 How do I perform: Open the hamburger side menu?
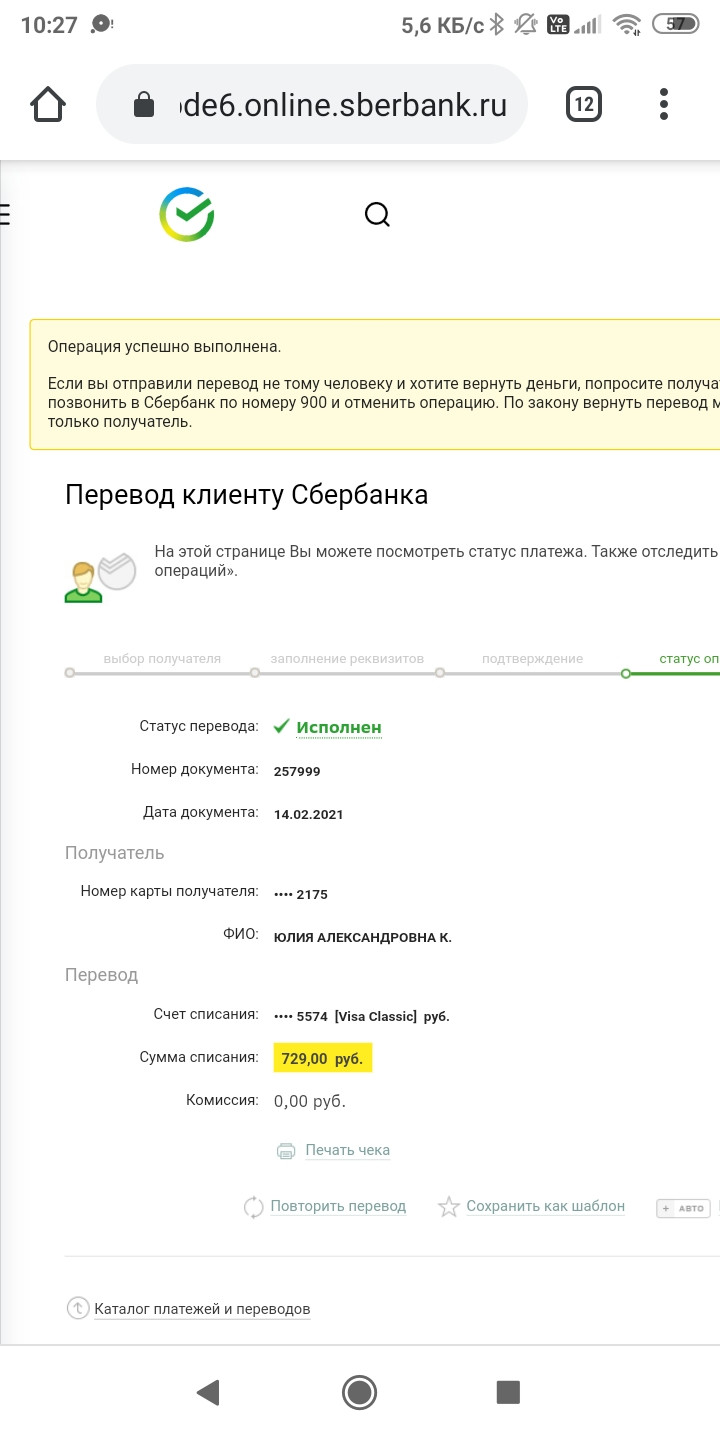pos(5,214)
